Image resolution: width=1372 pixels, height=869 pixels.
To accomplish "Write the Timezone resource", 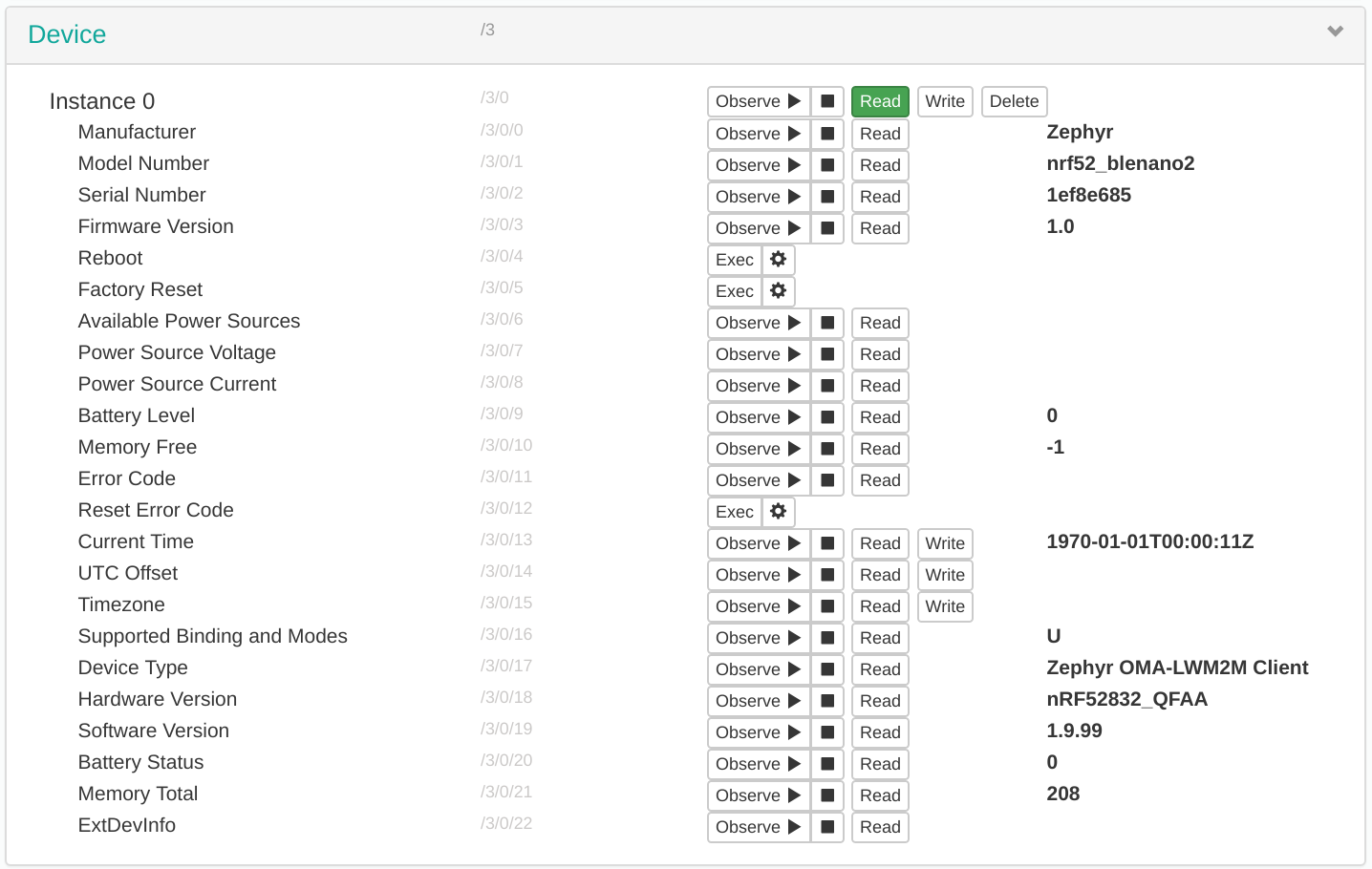I will click(945, 606).
